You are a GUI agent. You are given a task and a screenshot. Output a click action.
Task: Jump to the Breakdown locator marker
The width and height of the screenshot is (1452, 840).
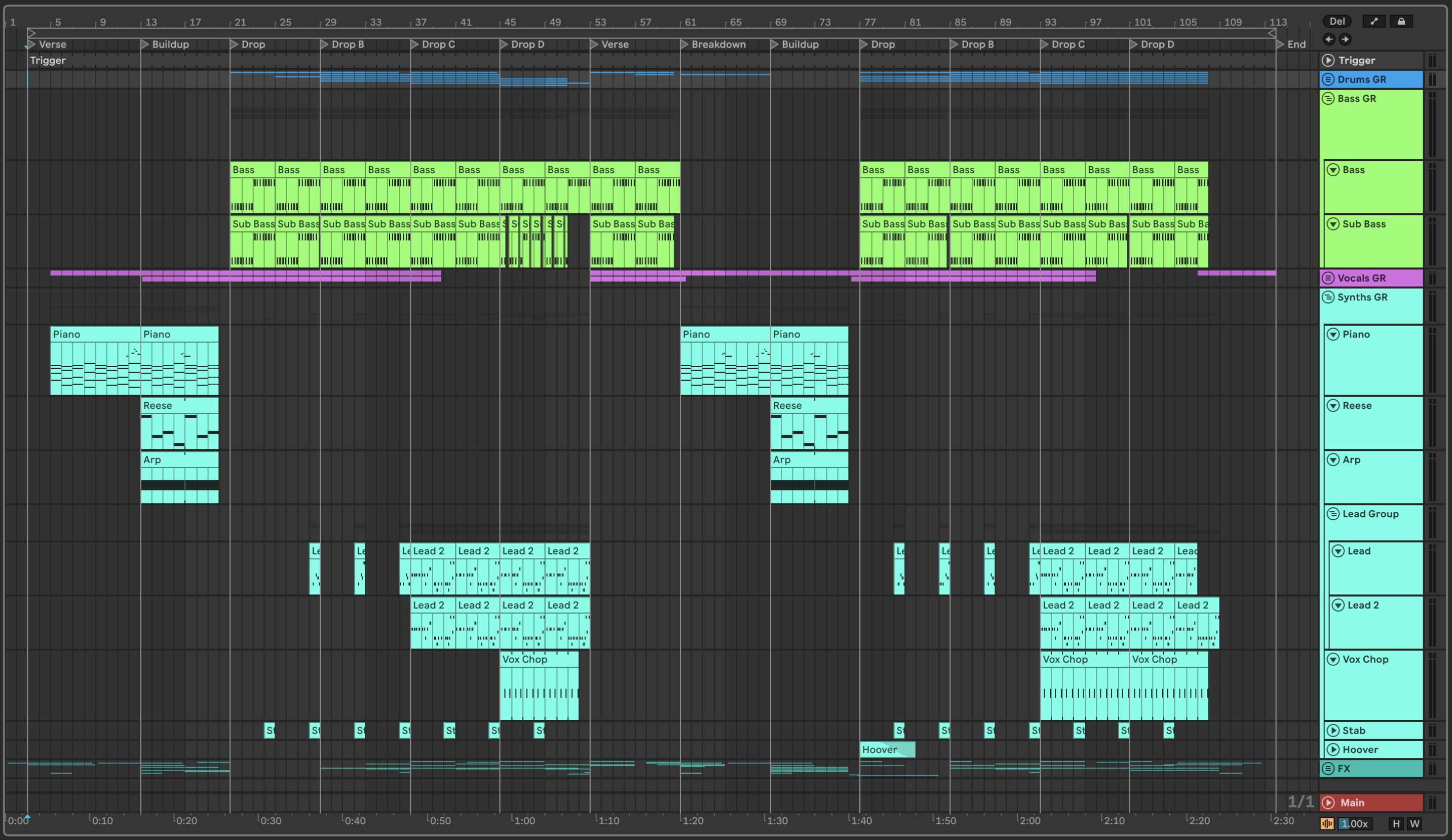coord(684,45)
